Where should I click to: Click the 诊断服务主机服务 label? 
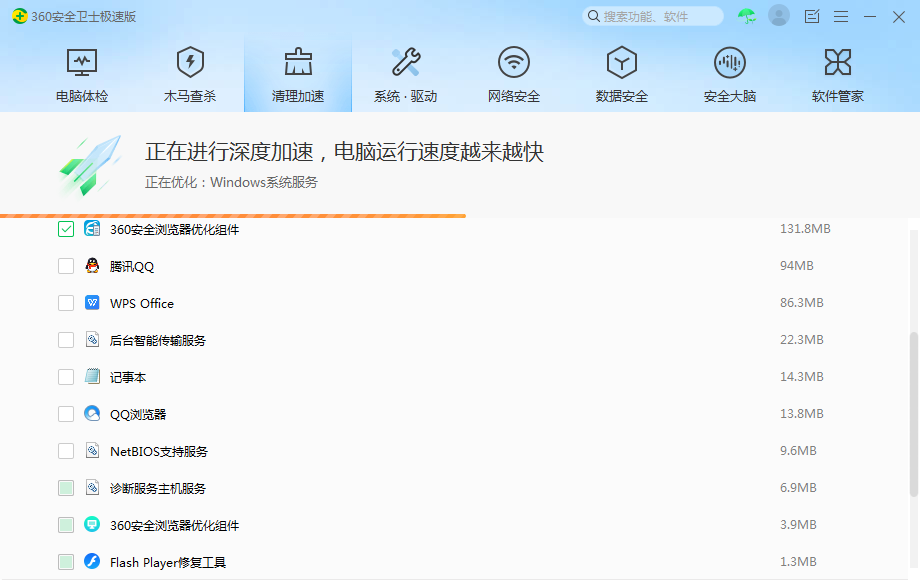158,489
